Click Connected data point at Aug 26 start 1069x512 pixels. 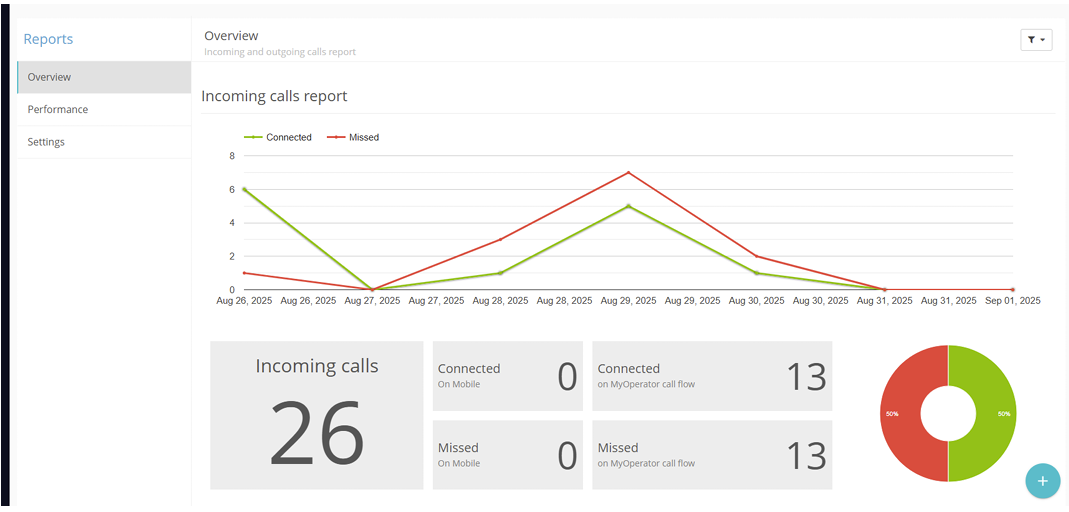pyautogui.click(x=244, y=189)
